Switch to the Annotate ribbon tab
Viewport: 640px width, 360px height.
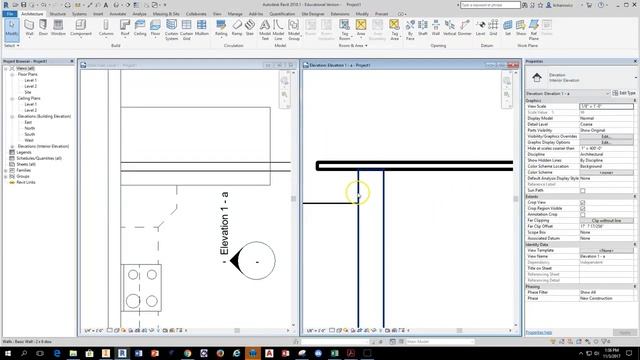[118, 14]
